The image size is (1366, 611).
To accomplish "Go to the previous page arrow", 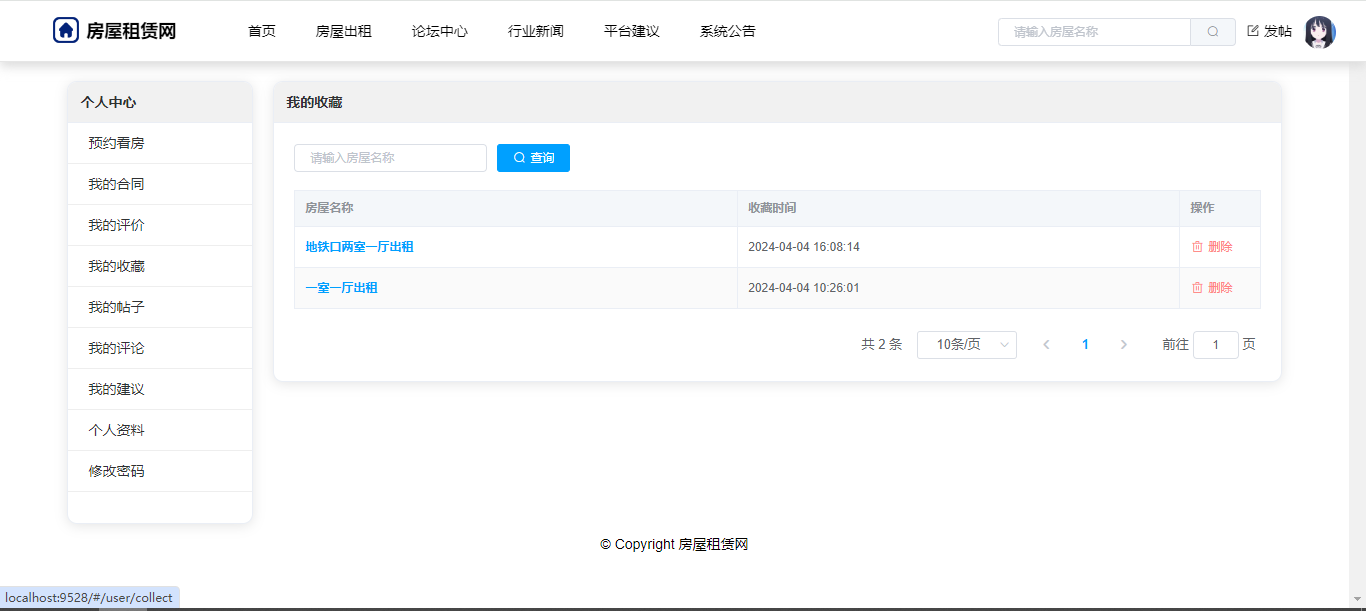I will (x=1046, y=345).
